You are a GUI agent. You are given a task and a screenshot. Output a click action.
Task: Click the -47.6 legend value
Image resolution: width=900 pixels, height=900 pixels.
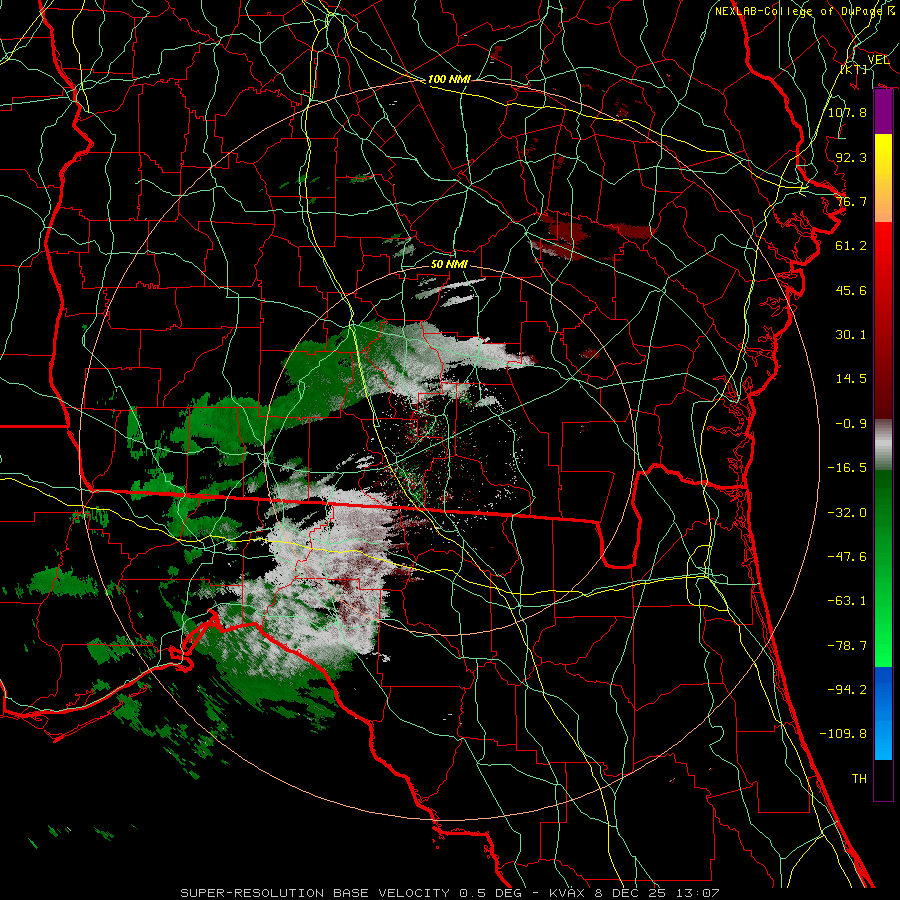click(x=847, y=557)
